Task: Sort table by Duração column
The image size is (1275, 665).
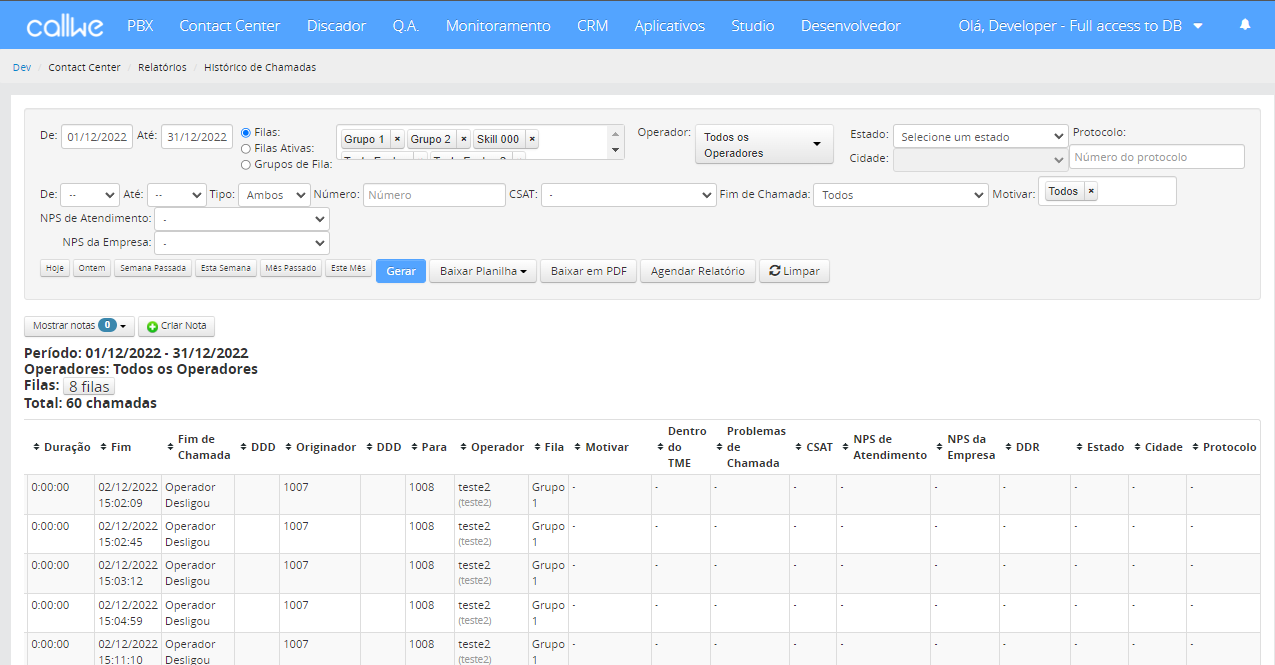Action: click(x=62, y=447)
